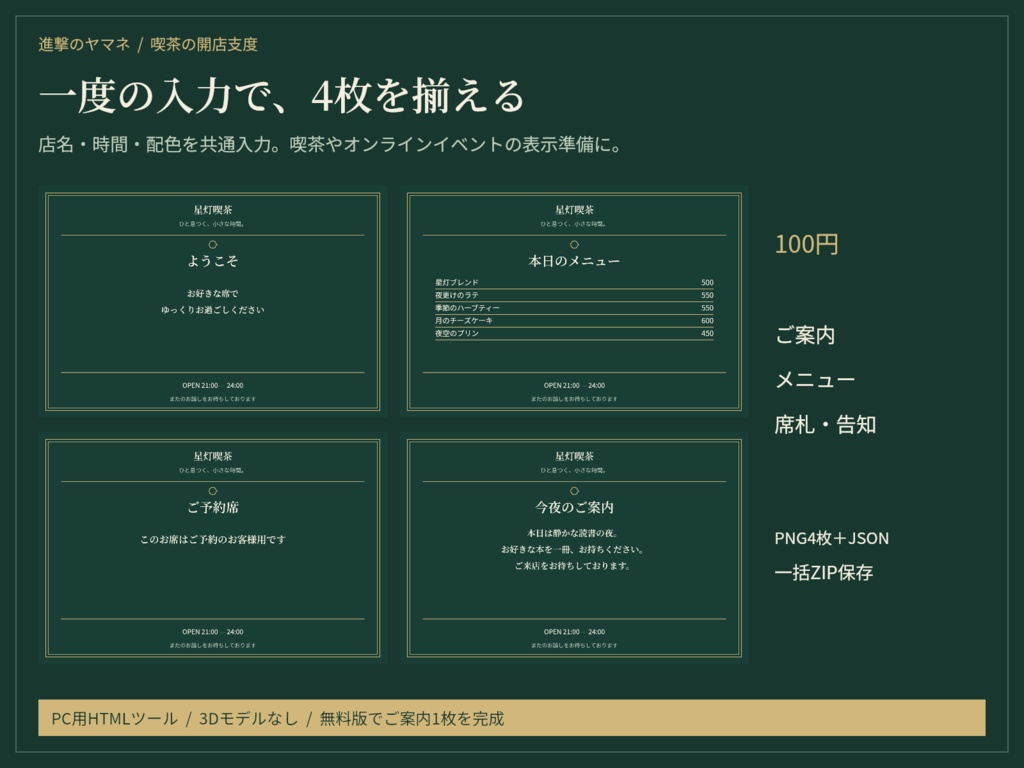Image resolution: width=1024 pixels, height=768 pixels.
Task: Click the 進撃のヤマネ / 喫茶の開店支度 breadcrumb text
Action: click(148, 44)
